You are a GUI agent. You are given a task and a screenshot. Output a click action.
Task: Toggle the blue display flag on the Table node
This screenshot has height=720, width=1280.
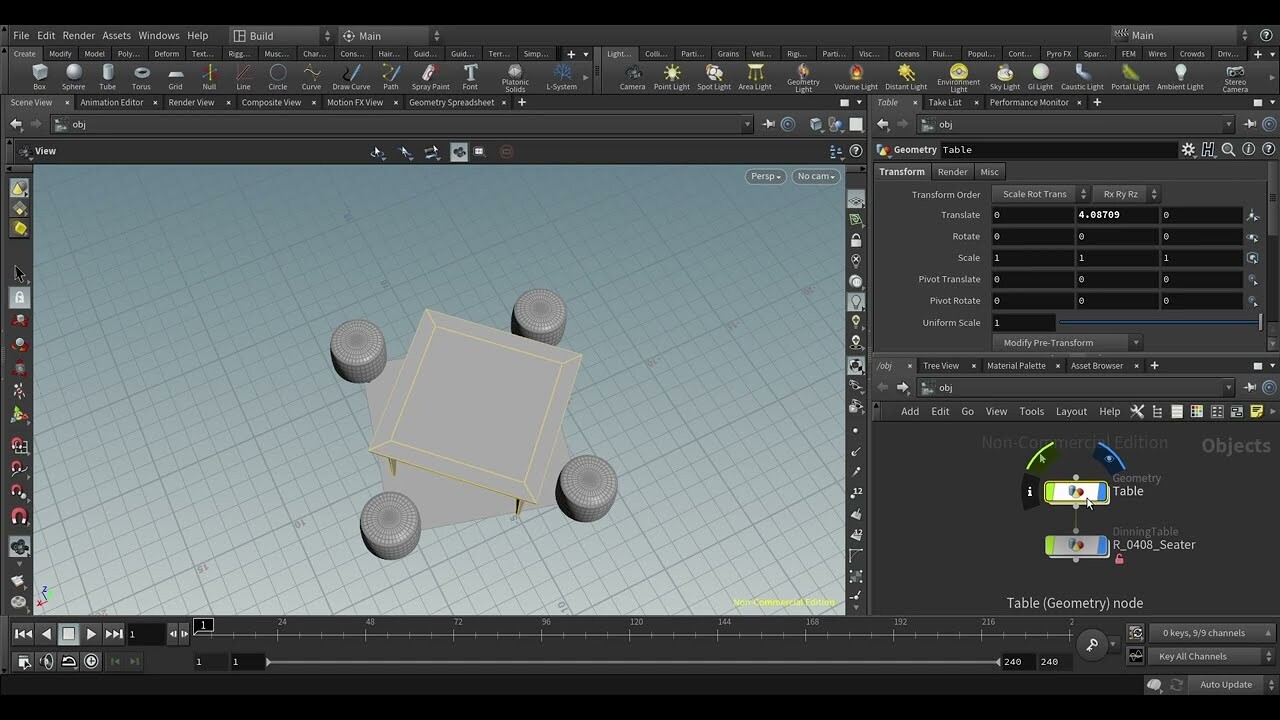click(1104, 491)
